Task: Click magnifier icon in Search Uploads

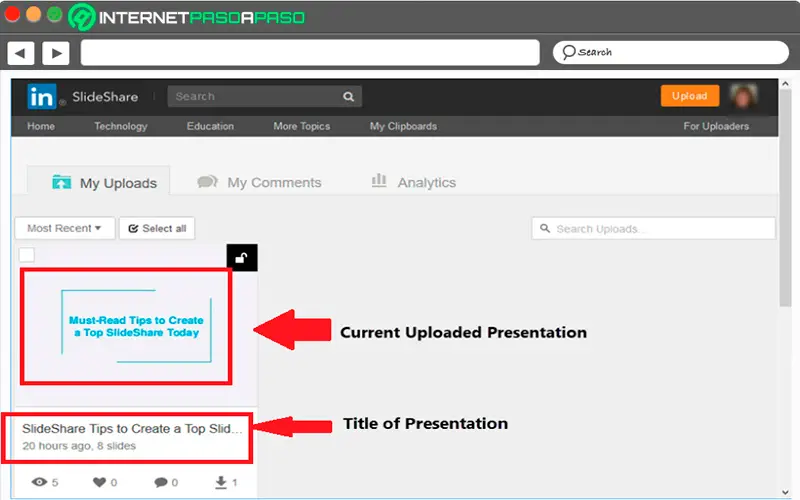Action: [x=545, y=229]
